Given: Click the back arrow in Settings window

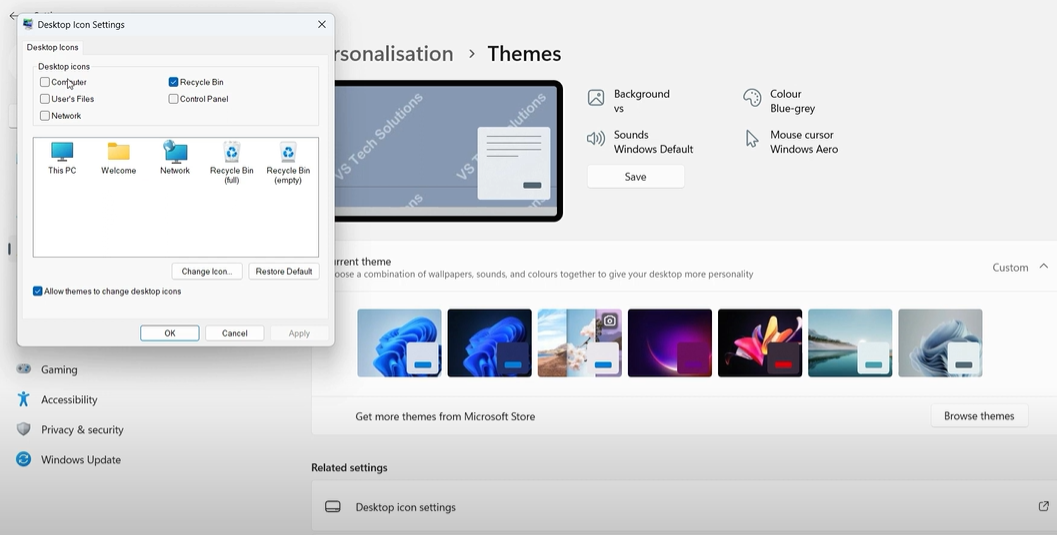Looking at the screenshot, I should (13, 15).
